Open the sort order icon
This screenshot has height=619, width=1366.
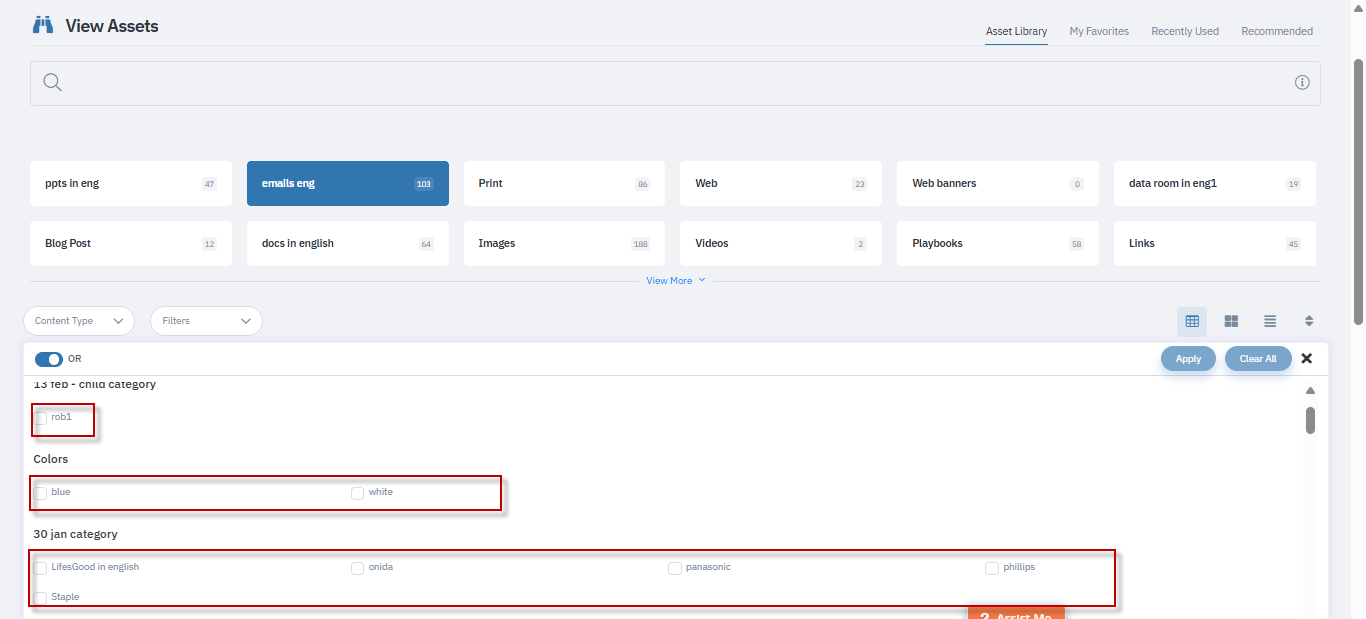click(1309, 321)
